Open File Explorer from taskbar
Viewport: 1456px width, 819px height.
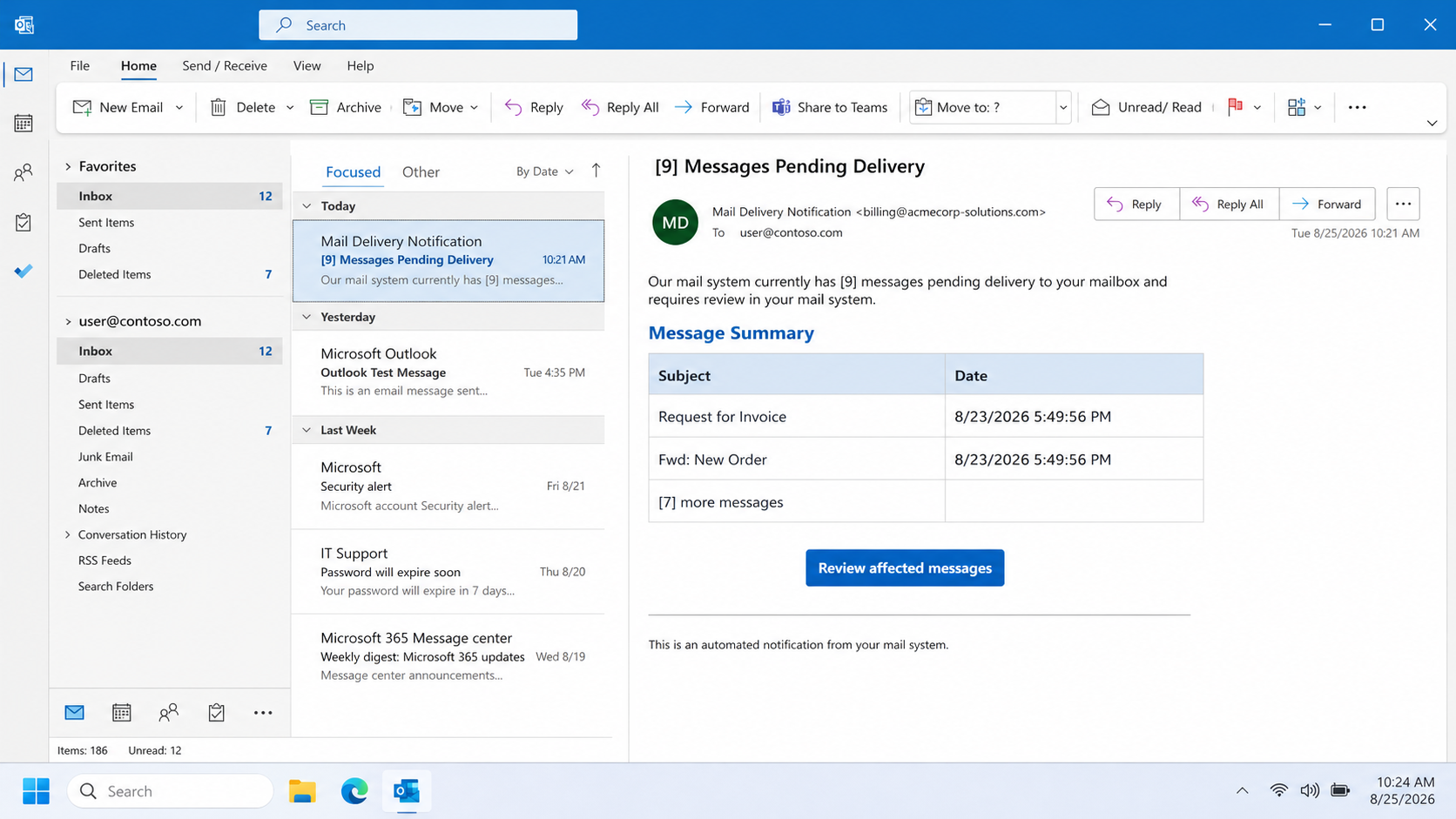coord(302,791)
